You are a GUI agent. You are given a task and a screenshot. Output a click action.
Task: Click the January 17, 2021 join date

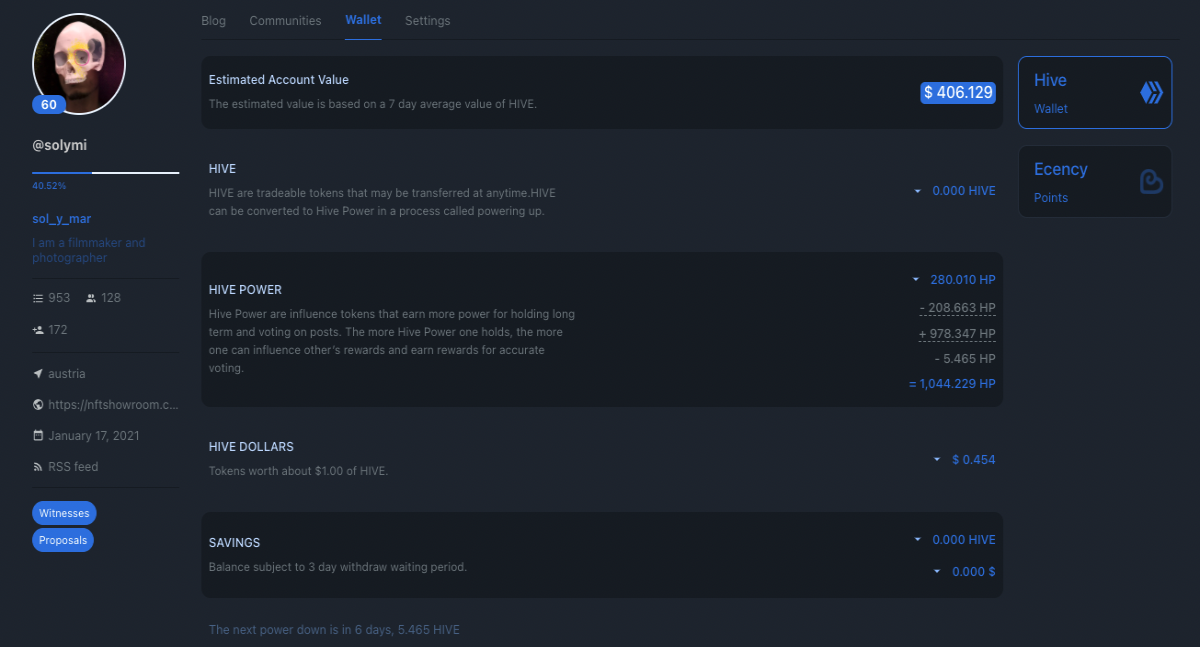click(x=94, y=436)
